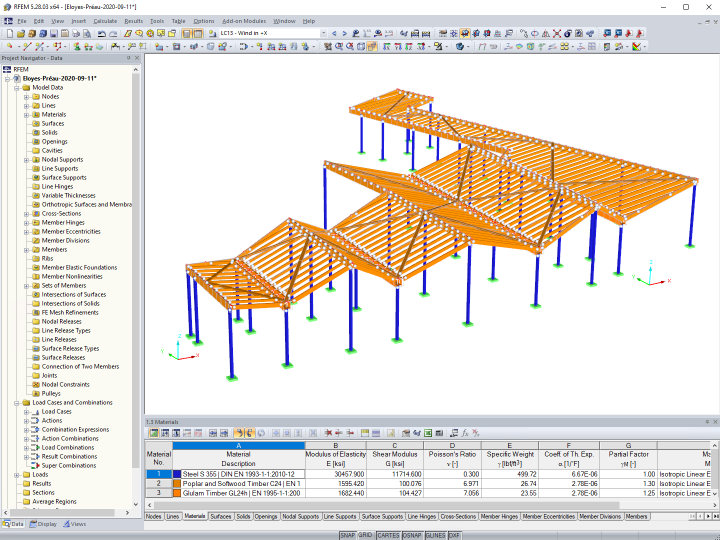Close the Project Navigator panel
The height and width of the screenshot is (540, 720).
click(x=137, y=58)
